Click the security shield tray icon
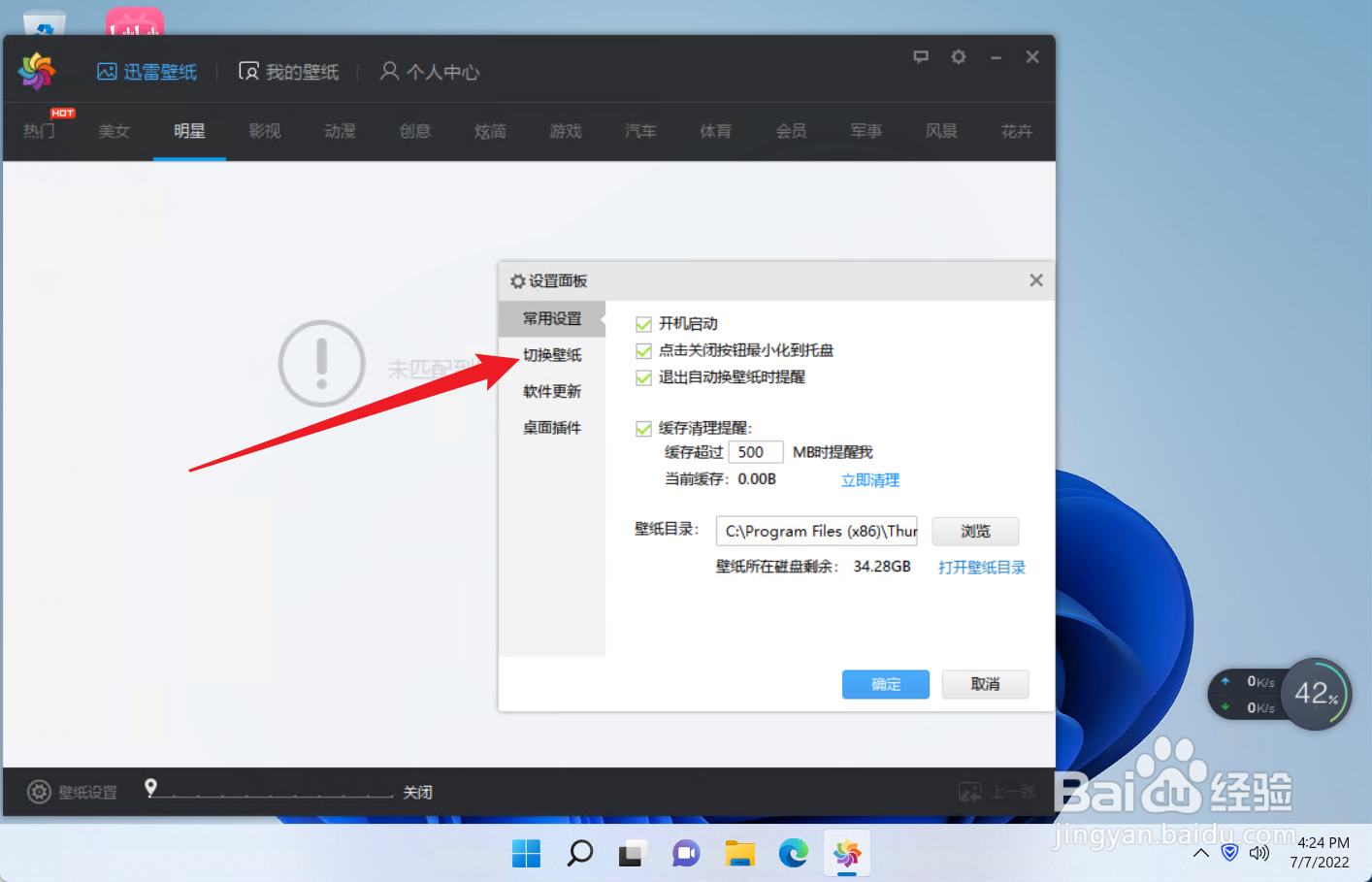Screen dimensions: 1372x882 click(x=1230, y=853)
